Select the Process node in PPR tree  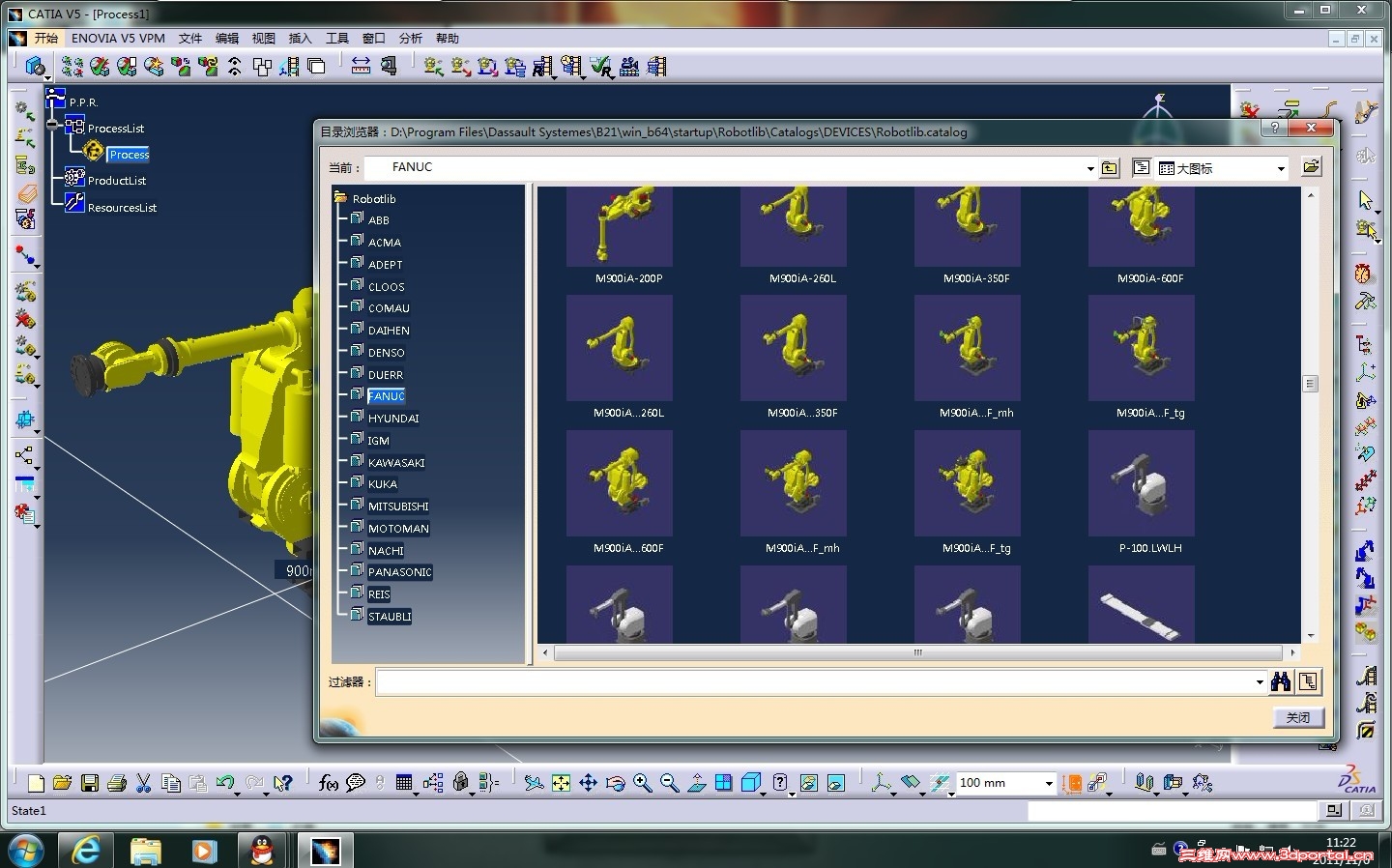(x=129, y=155)
